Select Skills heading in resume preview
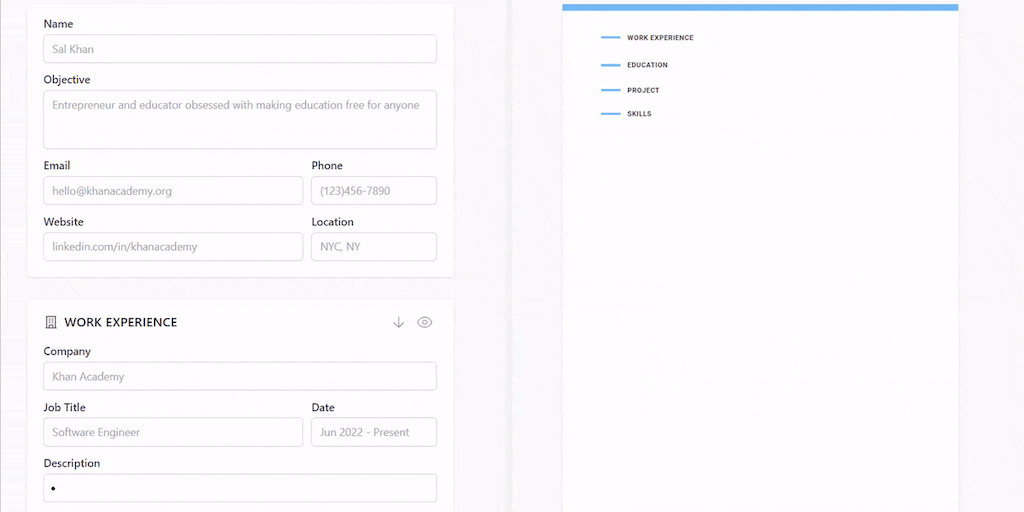Image resolution: width=1024 pixels, height=512 pixels. coord(639,114)
